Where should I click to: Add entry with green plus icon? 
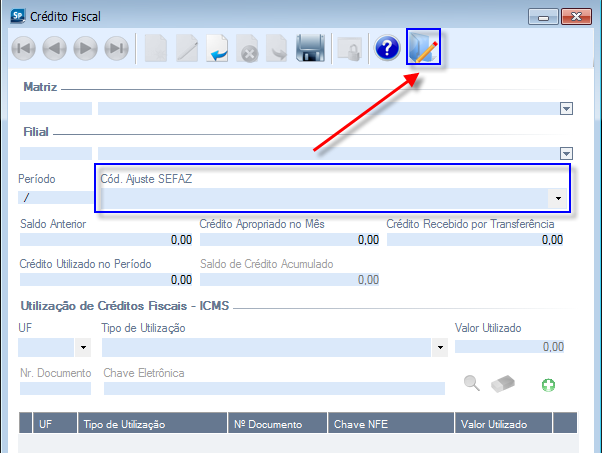(x=548, y=385)
